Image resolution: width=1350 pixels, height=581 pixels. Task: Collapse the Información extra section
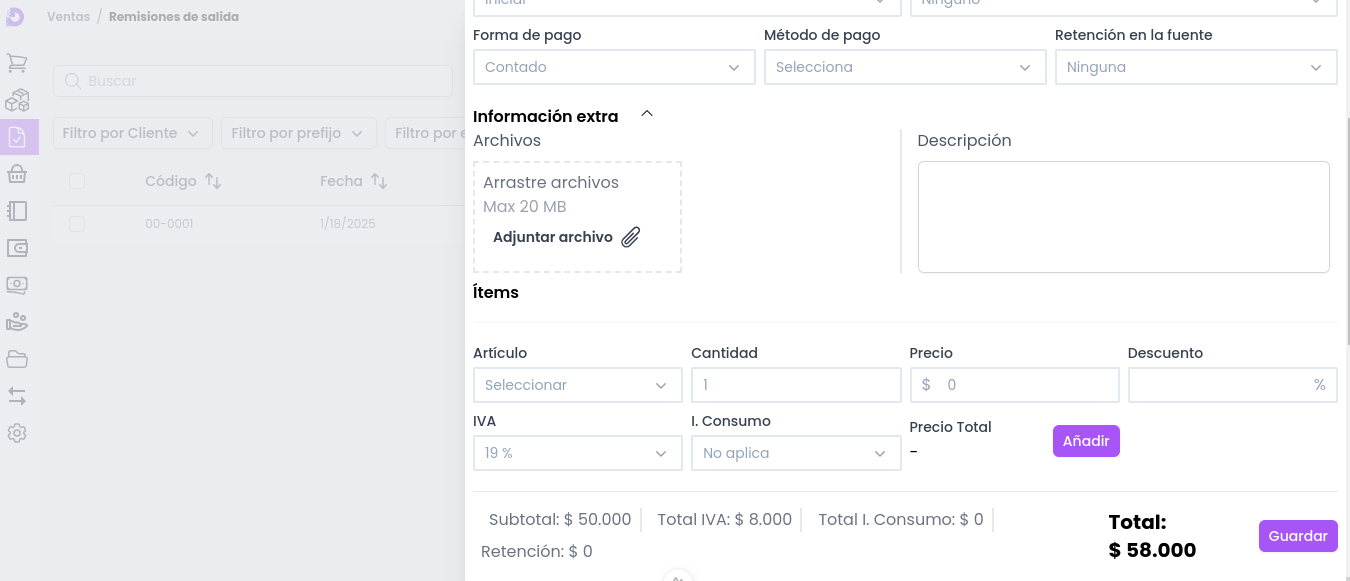tap(647, 115)
